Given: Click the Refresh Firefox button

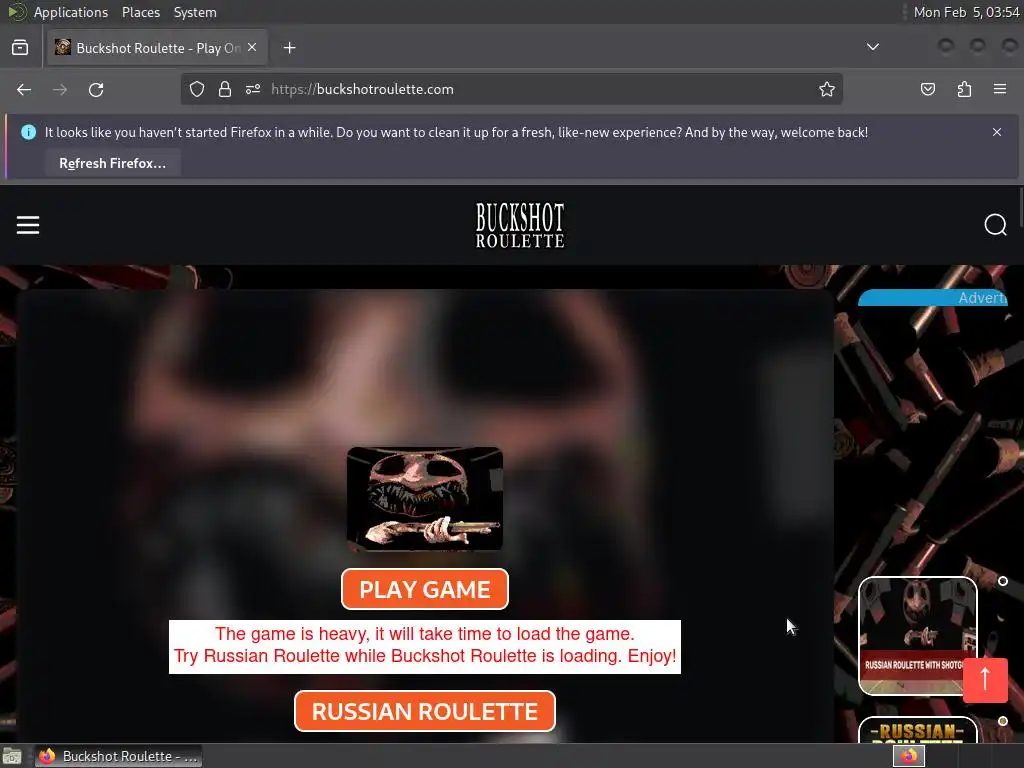Looking at the screenshot, I should [x=112, y=163].
